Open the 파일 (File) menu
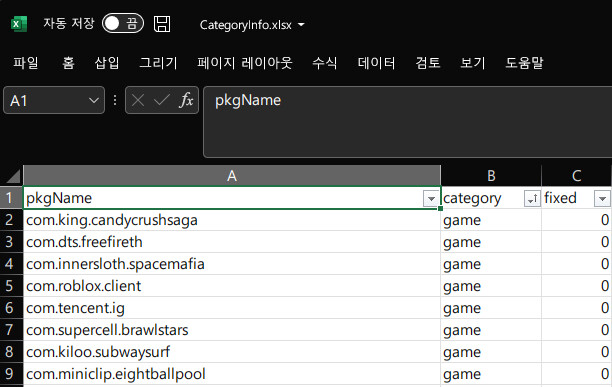Image resolution: width=612 pixels, height=387 pixels. pyautogui.click(x=26, y=62)
